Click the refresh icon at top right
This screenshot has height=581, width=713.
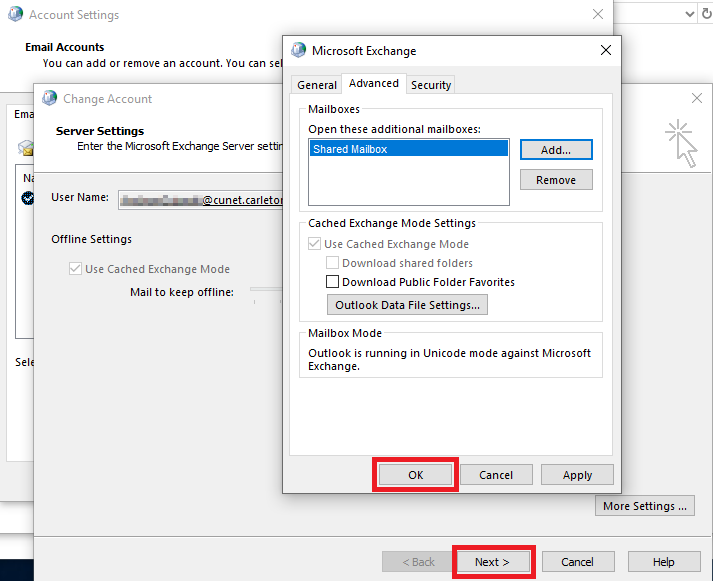[x=707, y=14]
